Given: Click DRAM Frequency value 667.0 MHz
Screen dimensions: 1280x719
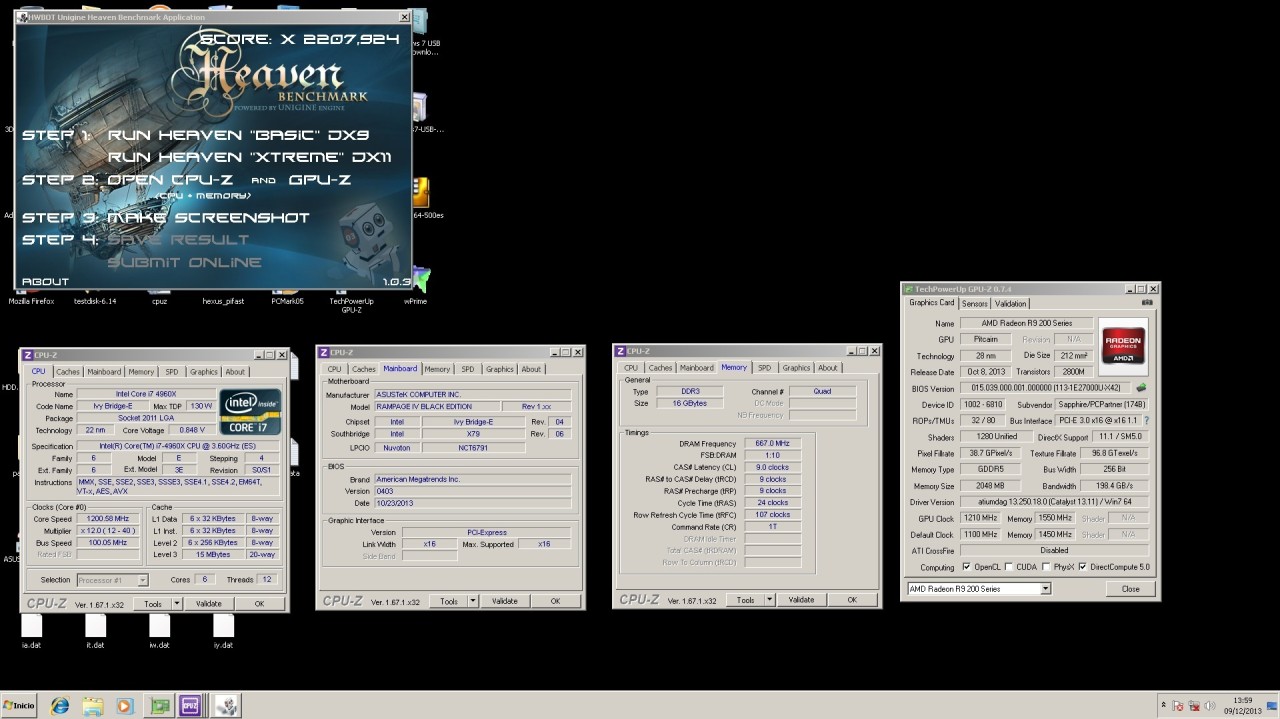Looking at the screenshot, I should [773, 444].
